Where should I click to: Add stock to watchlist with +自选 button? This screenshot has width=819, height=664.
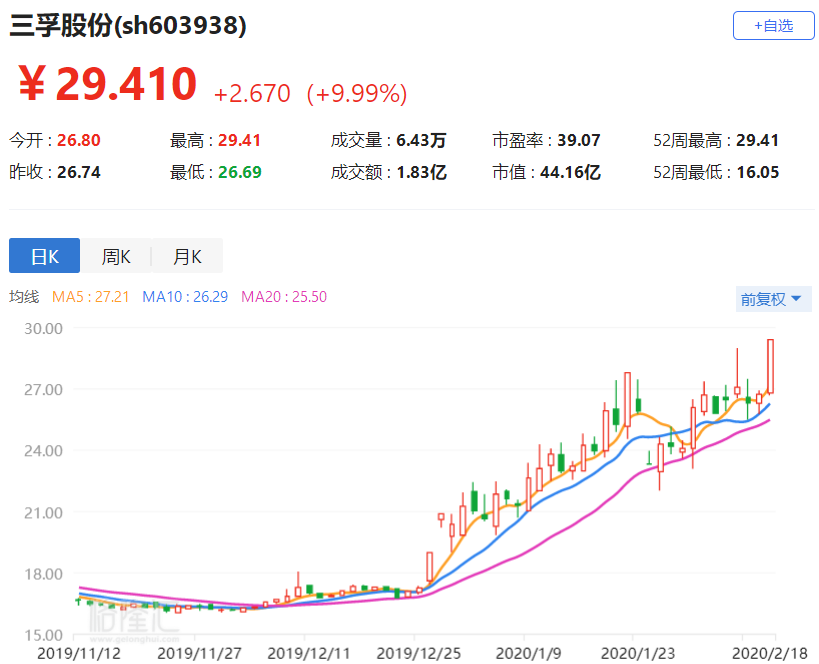coord(773,26)
